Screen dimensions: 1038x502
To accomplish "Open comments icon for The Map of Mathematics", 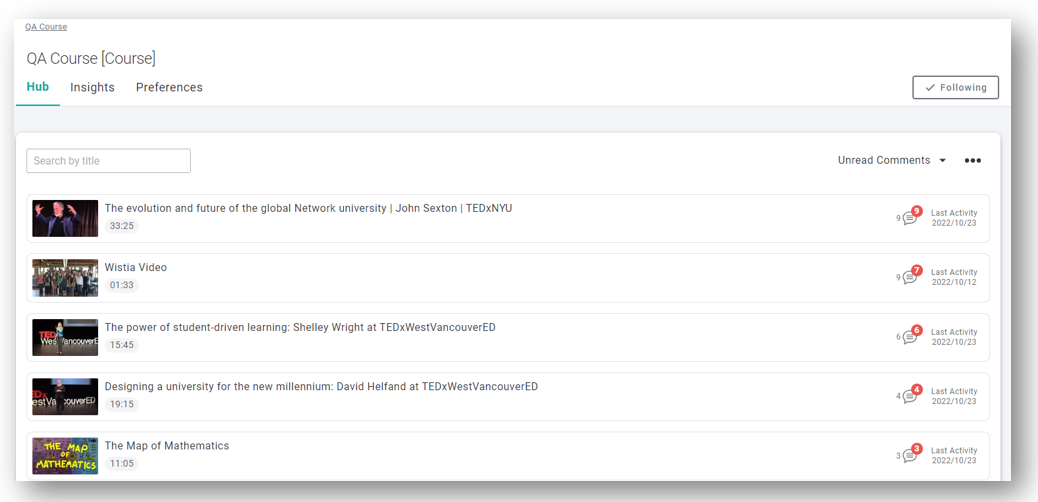I will point(910,456).
